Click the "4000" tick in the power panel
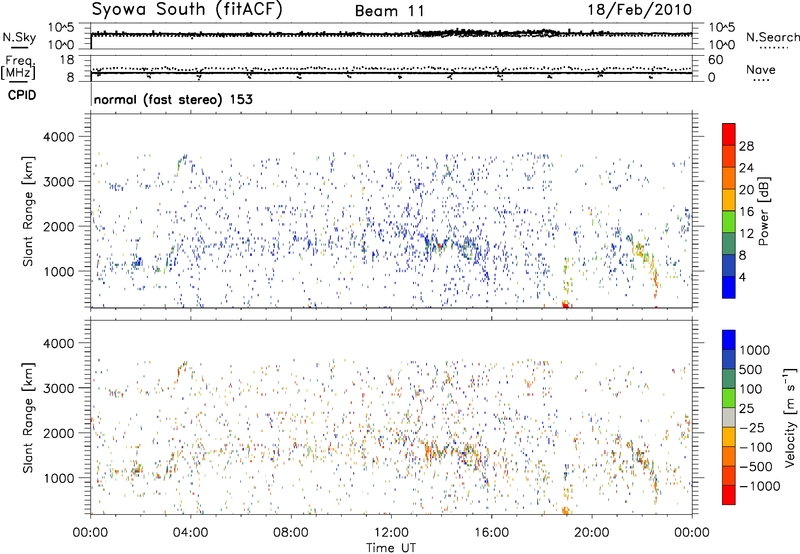800x554 pixels. tap(59, 137)
